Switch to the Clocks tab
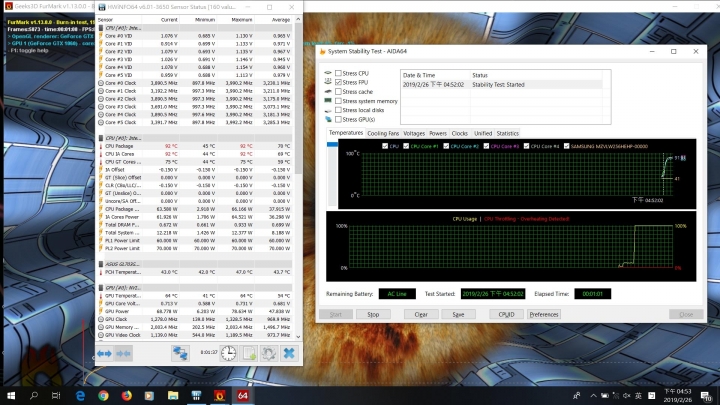720x405 pixels. pos(460,133)
